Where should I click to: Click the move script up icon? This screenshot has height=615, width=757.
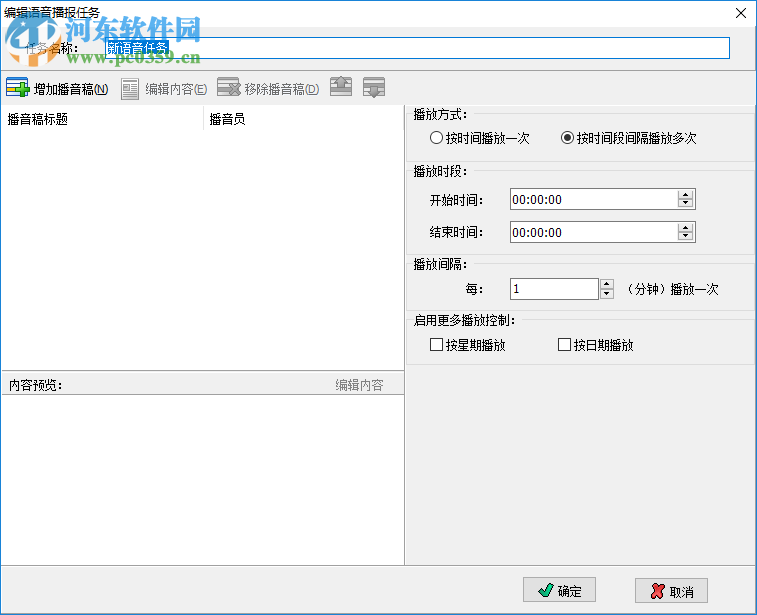click(x=341, y=87)
